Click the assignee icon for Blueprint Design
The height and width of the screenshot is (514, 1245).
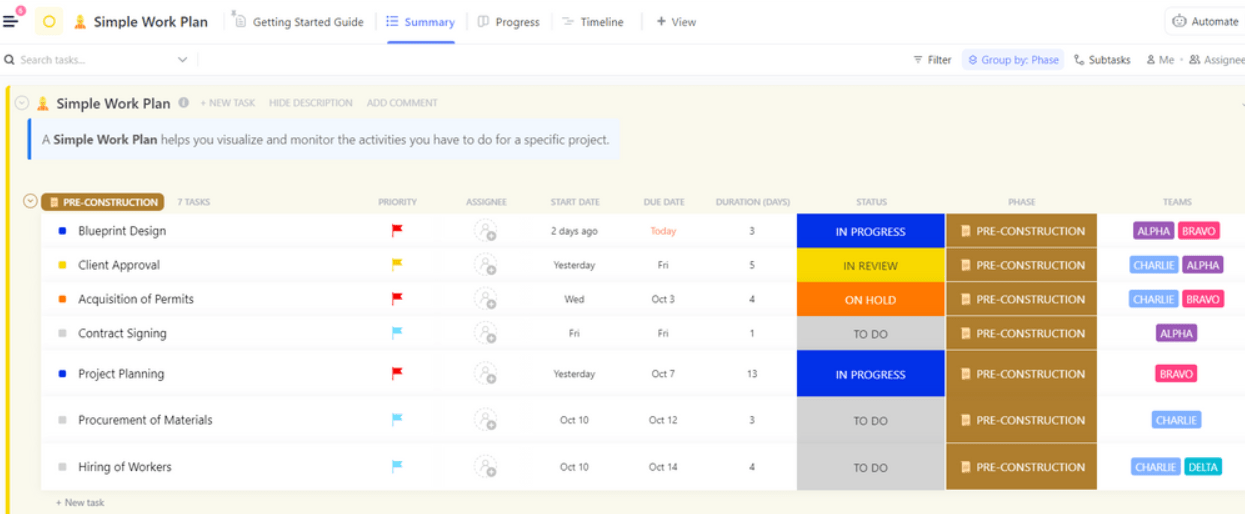coord(485,231)
